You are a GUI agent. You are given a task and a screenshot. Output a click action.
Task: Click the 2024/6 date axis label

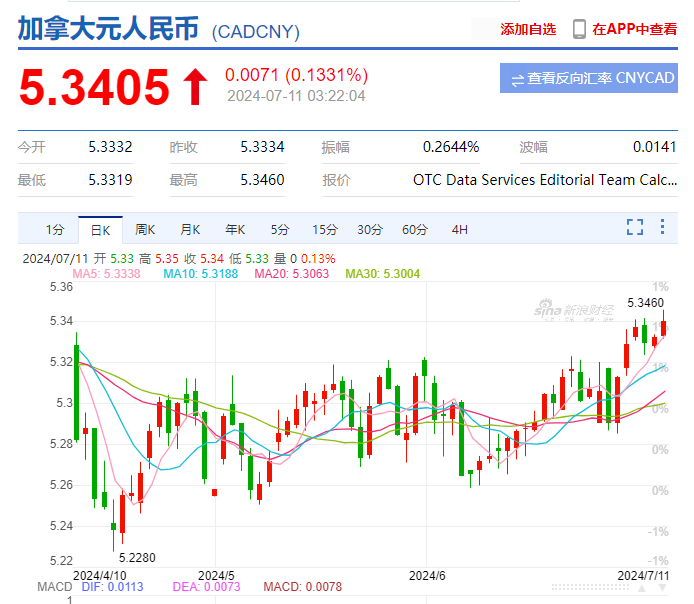tap(427, 576)
